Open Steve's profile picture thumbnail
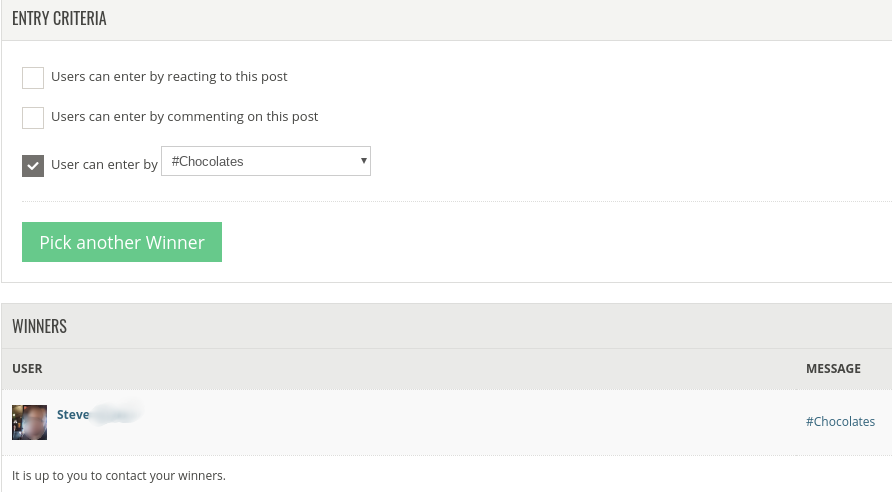This screenshot has height=492, width=892. pos(30,423)
